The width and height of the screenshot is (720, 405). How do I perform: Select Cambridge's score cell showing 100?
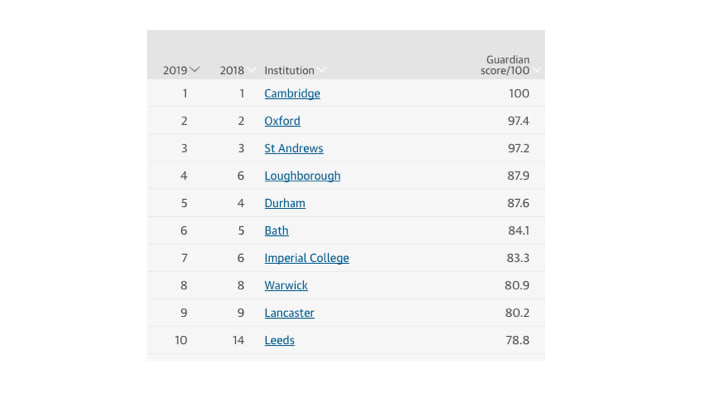click(519, 94)
